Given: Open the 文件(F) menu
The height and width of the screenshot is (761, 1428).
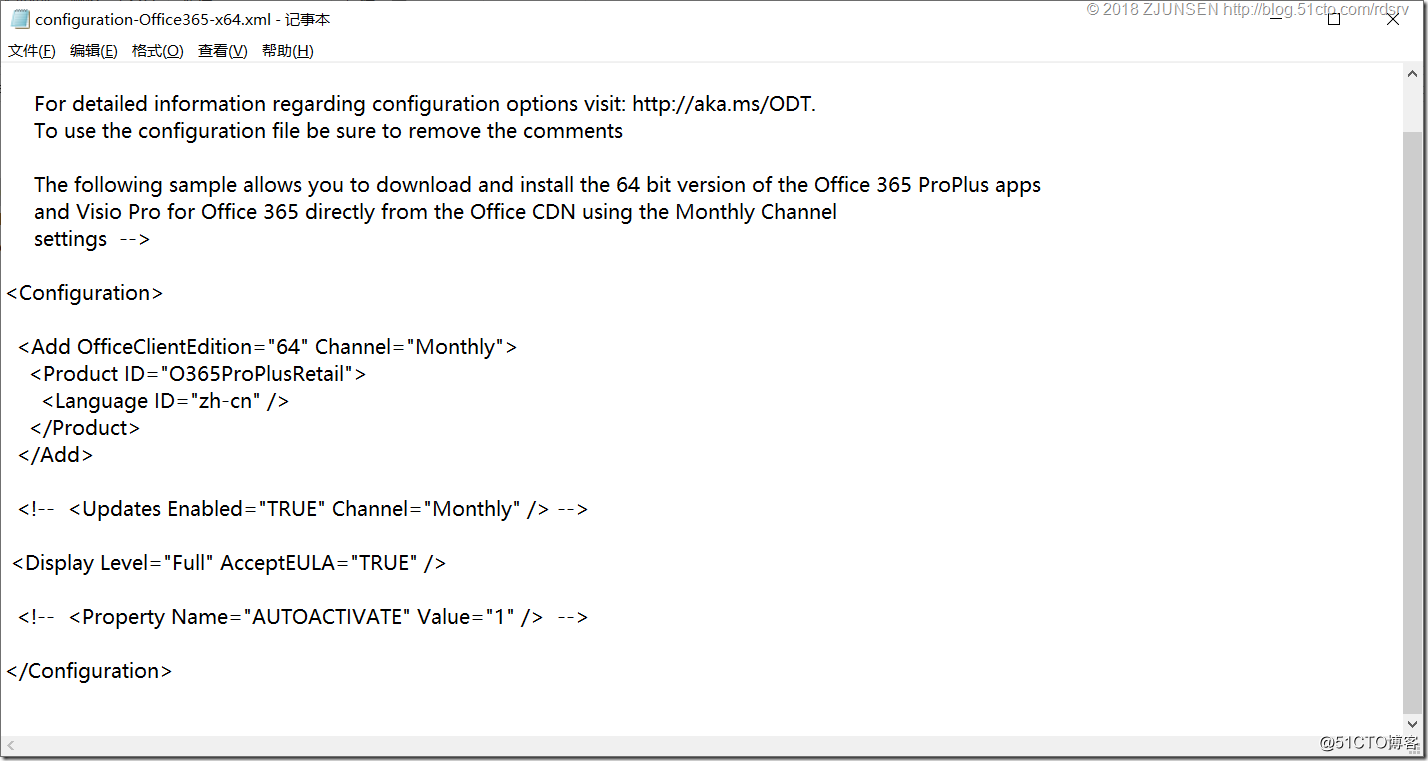Looking at the screenshot, I should 32,51.
